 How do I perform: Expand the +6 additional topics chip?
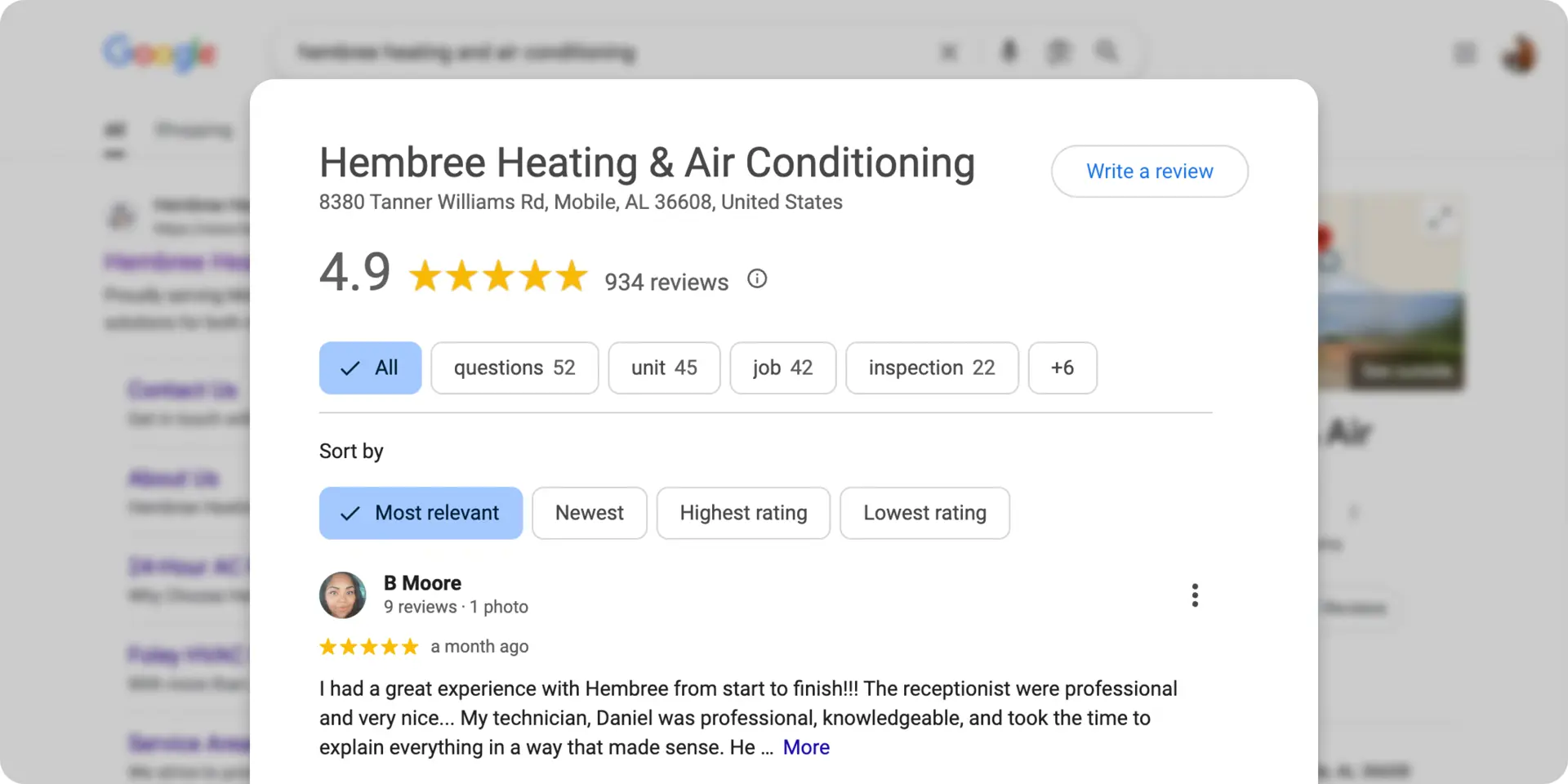click(x=1062, y=368)
